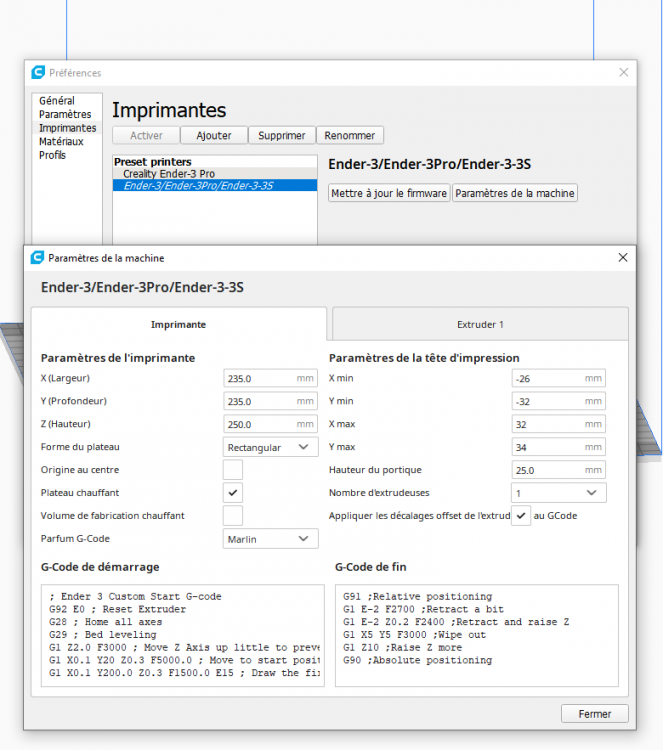Click Mettre à jour le firmware

point(389,193)
